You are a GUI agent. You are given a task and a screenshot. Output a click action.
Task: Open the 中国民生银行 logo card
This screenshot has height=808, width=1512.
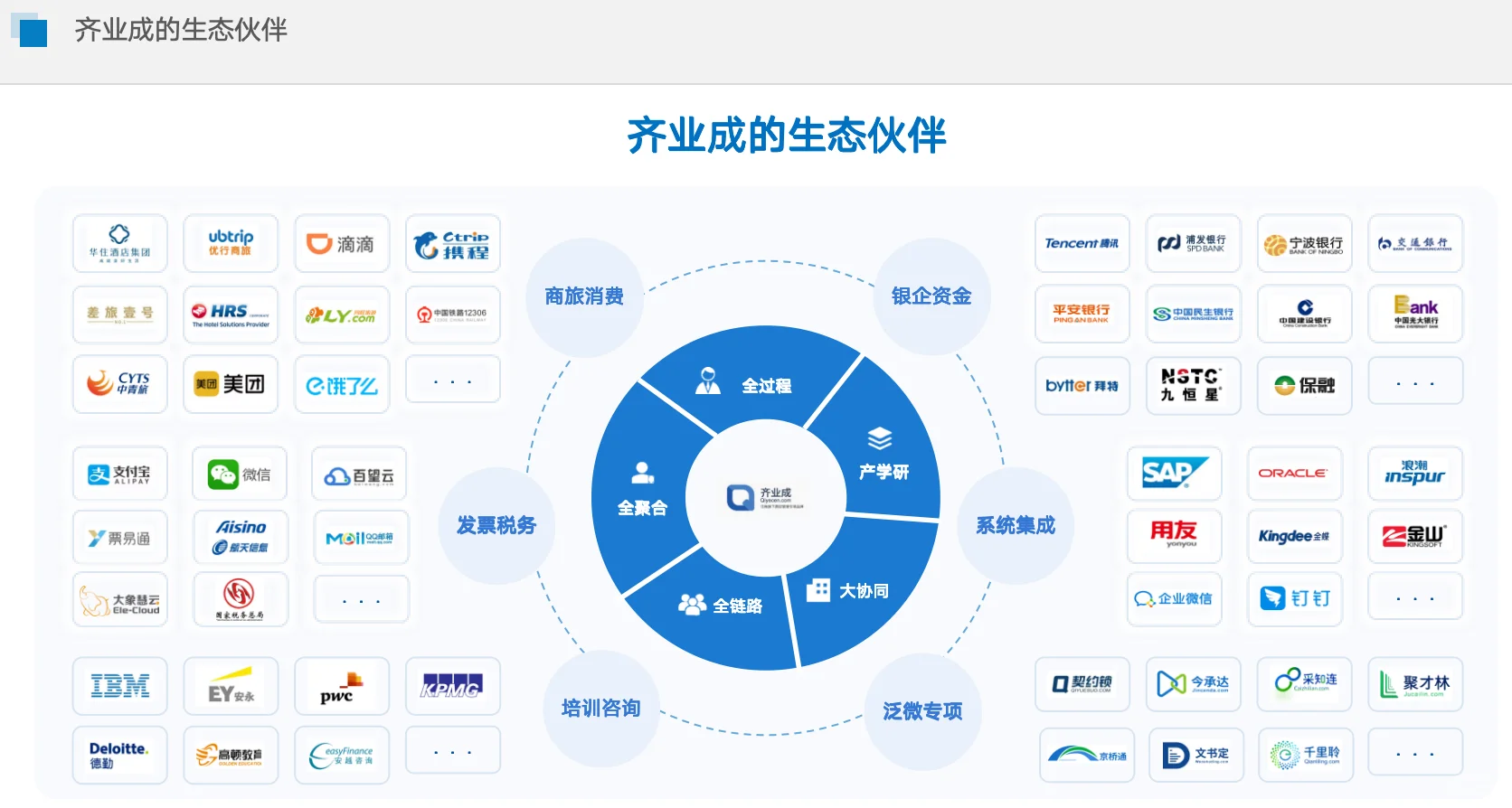click(1194, 314)
